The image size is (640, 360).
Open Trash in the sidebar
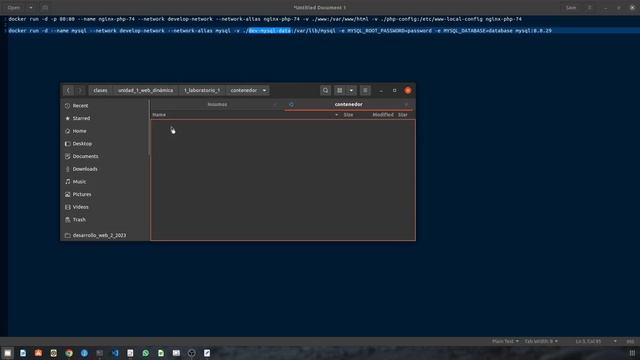[105, 220]
